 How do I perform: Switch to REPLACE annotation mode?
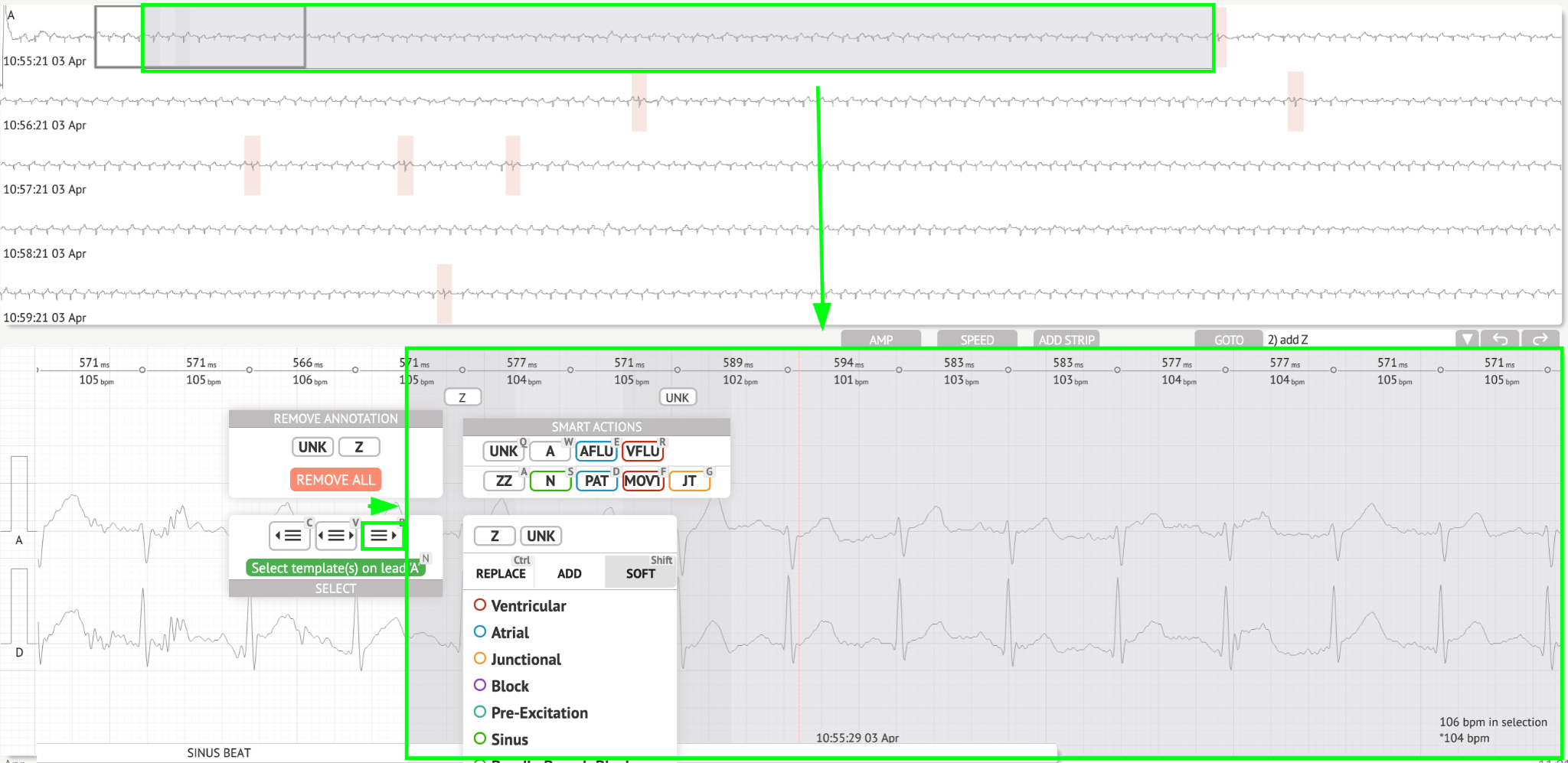click(501, 573)
